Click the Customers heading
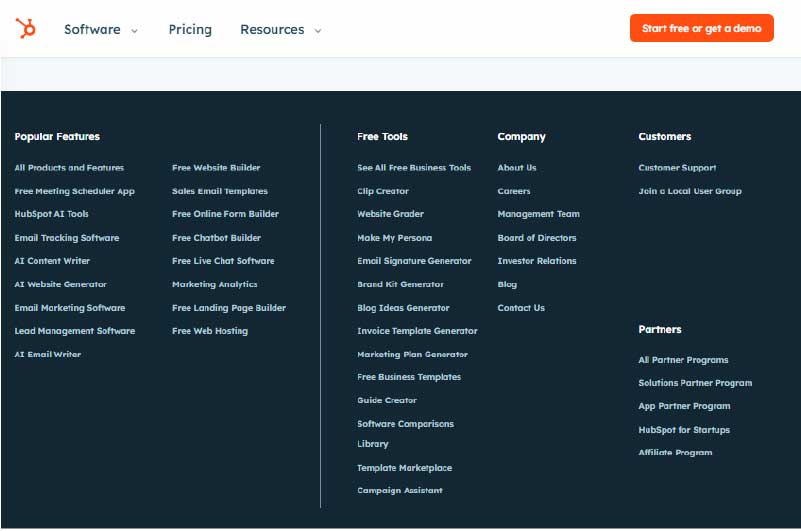Viewport: 801px width, 531px height. pos(665,136)
